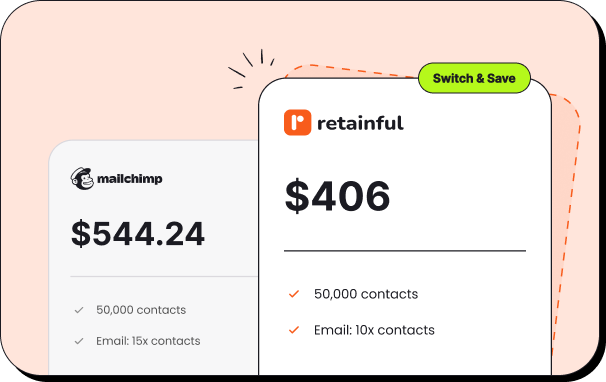
Task: Click the sparkle burst lines decoration
Action: pos(252,68)
